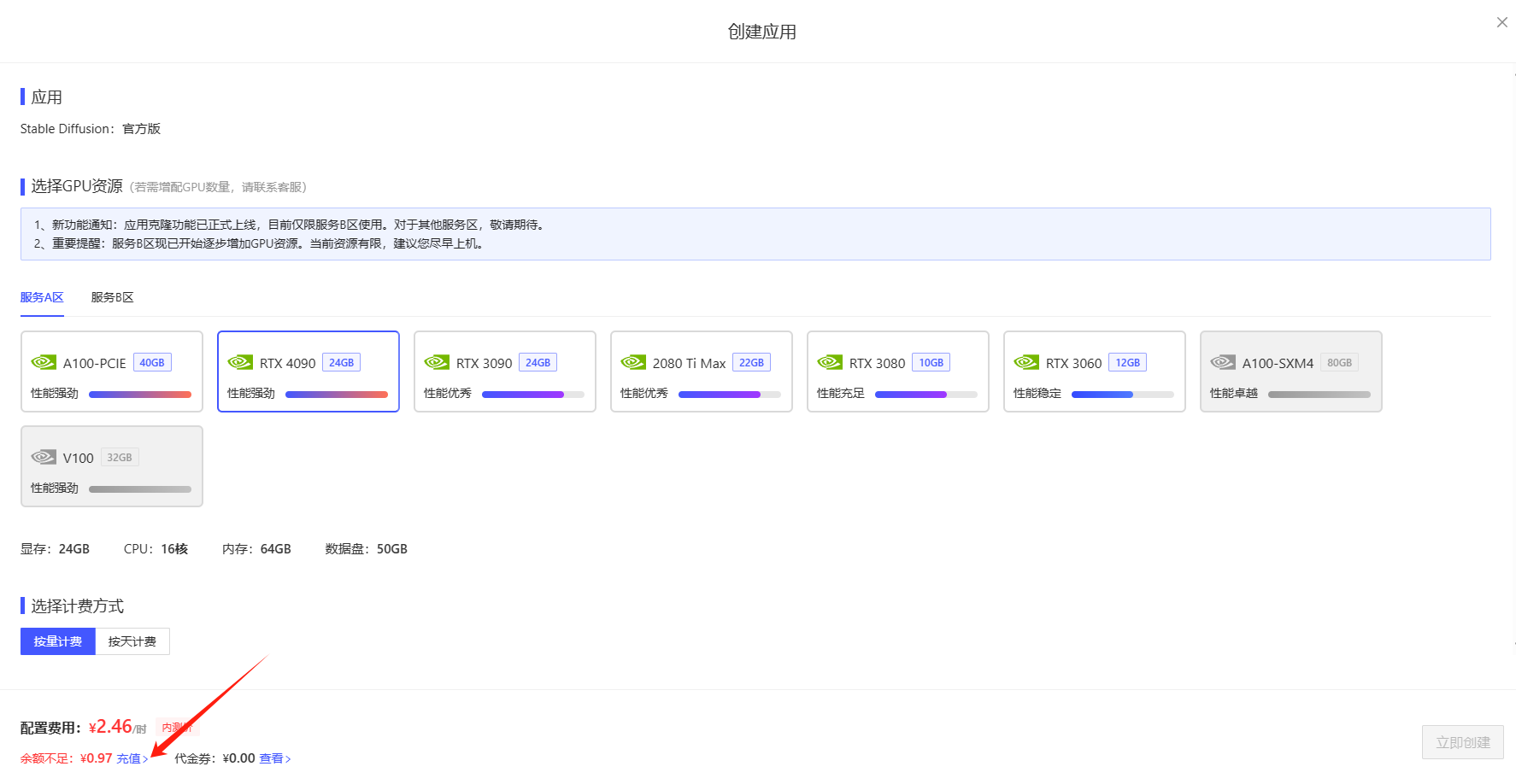
Task: Click the CPU: 16核 spec text
Action: pos(156,549)
